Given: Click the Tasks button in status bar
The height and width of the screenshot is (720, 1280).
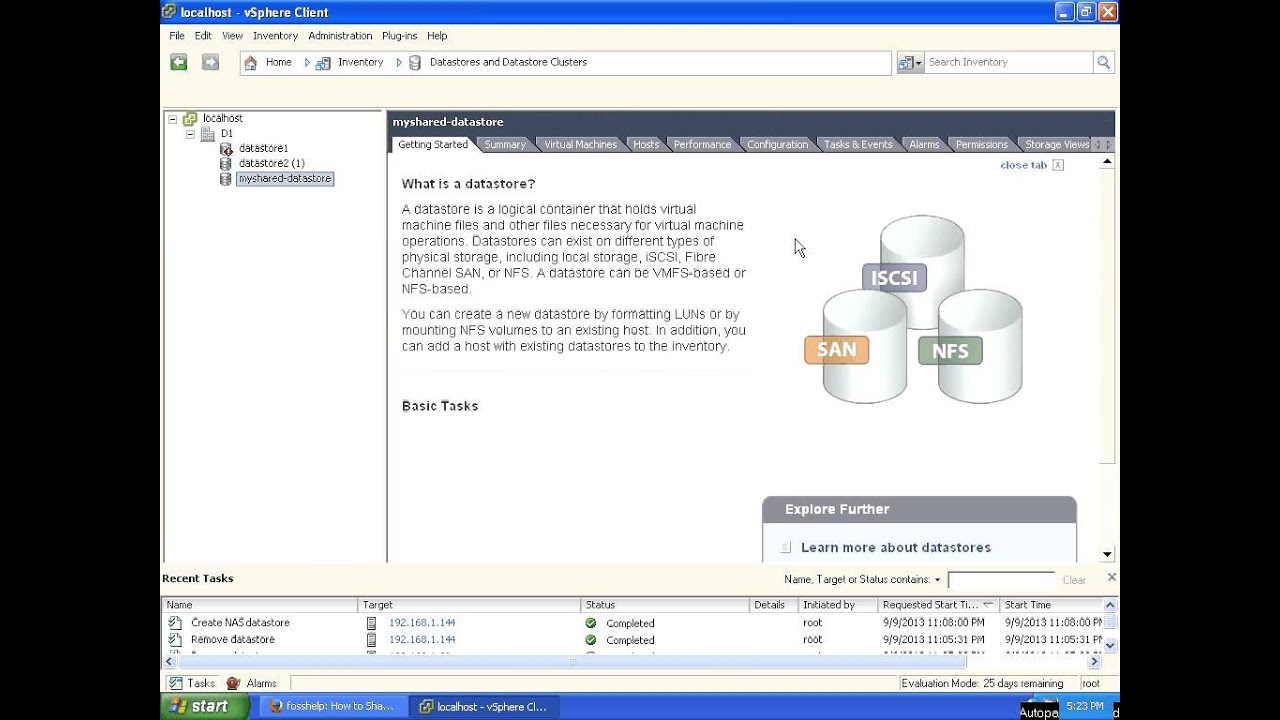Looking at the screenshot, I should 191,684.
